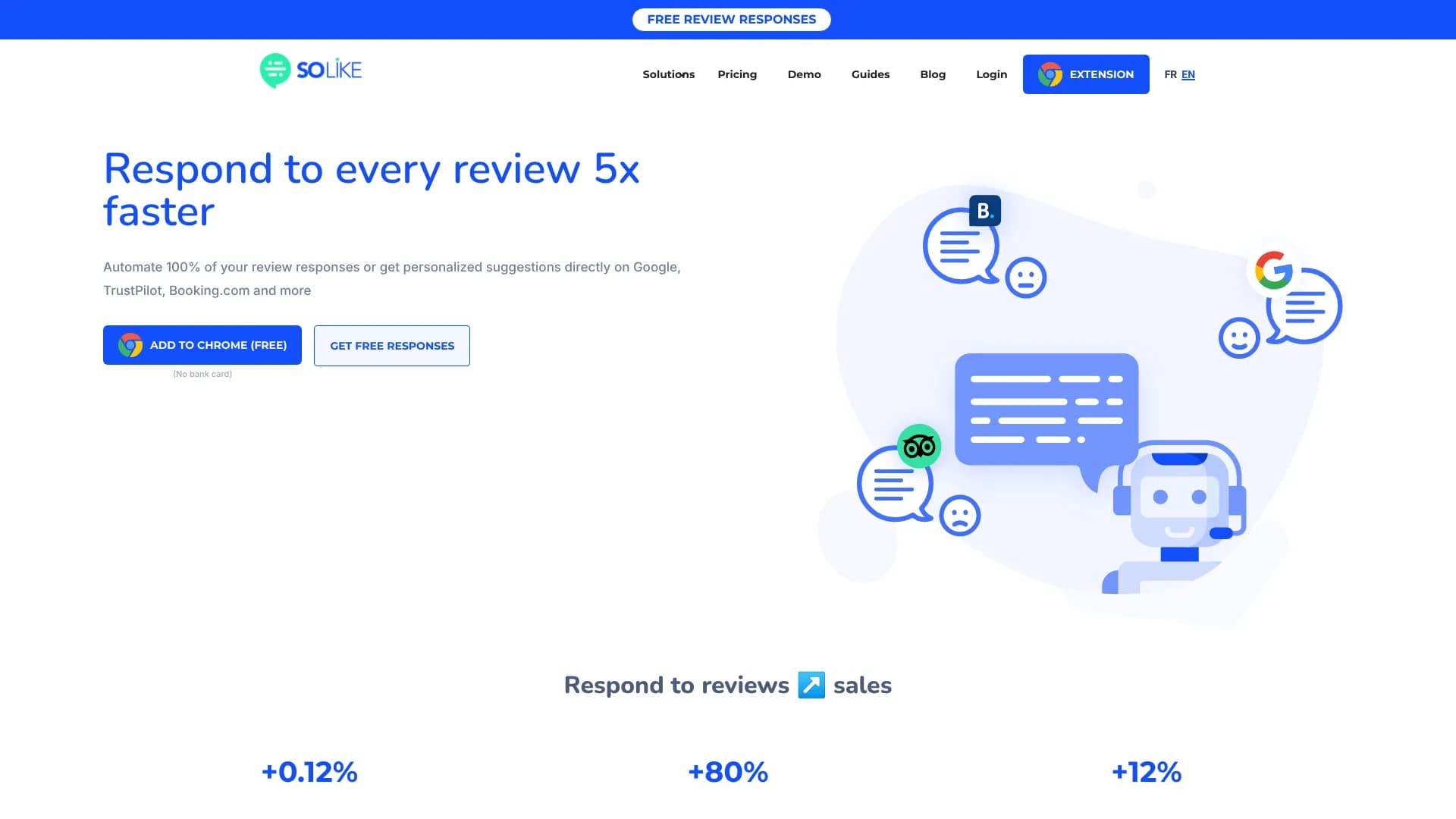Click the sad face emoji icon
This screenshot has width=1456, height=819.
point(960,516)
